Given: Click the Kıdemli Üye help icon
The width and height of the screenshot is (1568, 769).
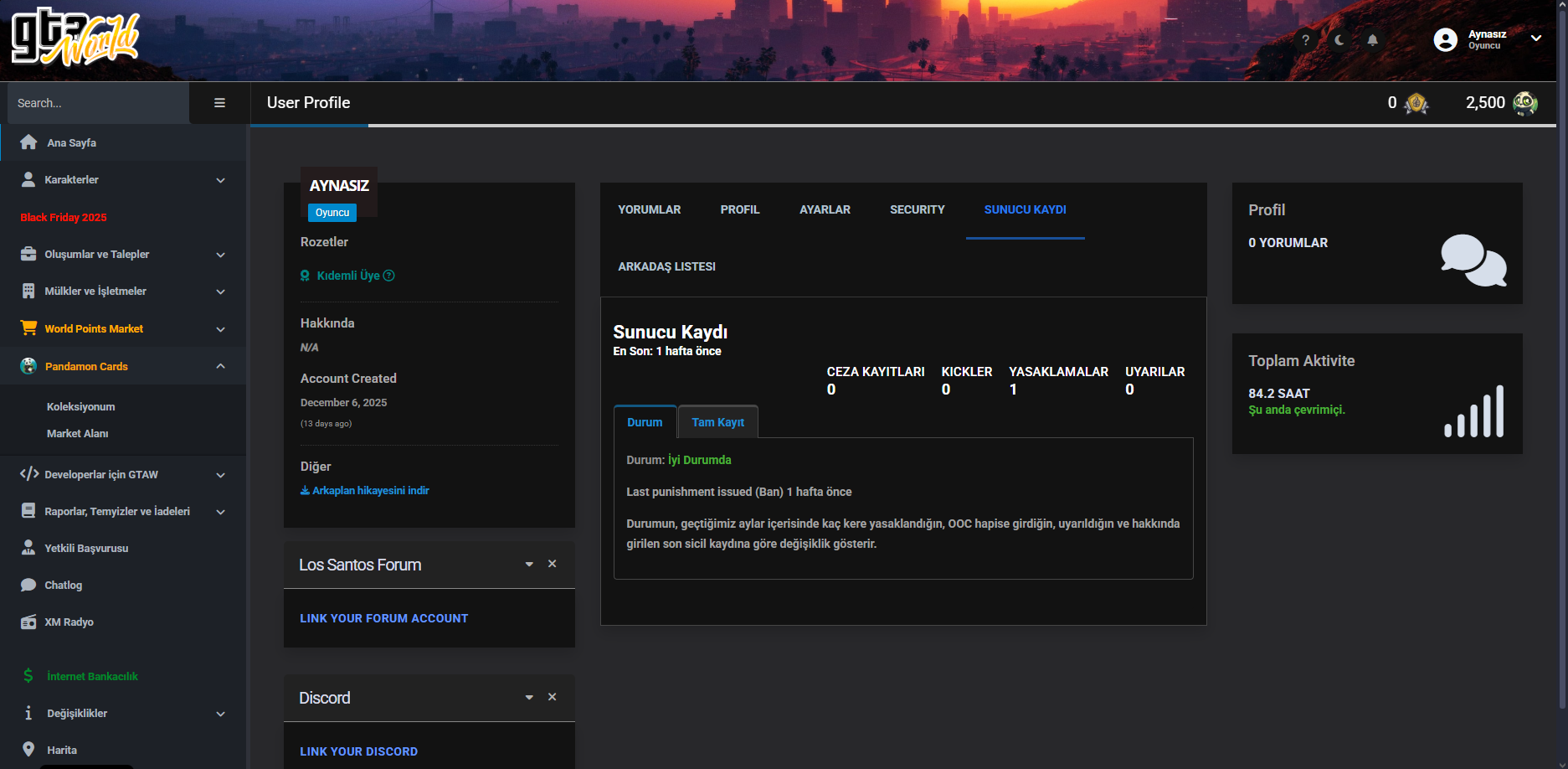Looking at the screenshot, I should click(x=389, y=276).
